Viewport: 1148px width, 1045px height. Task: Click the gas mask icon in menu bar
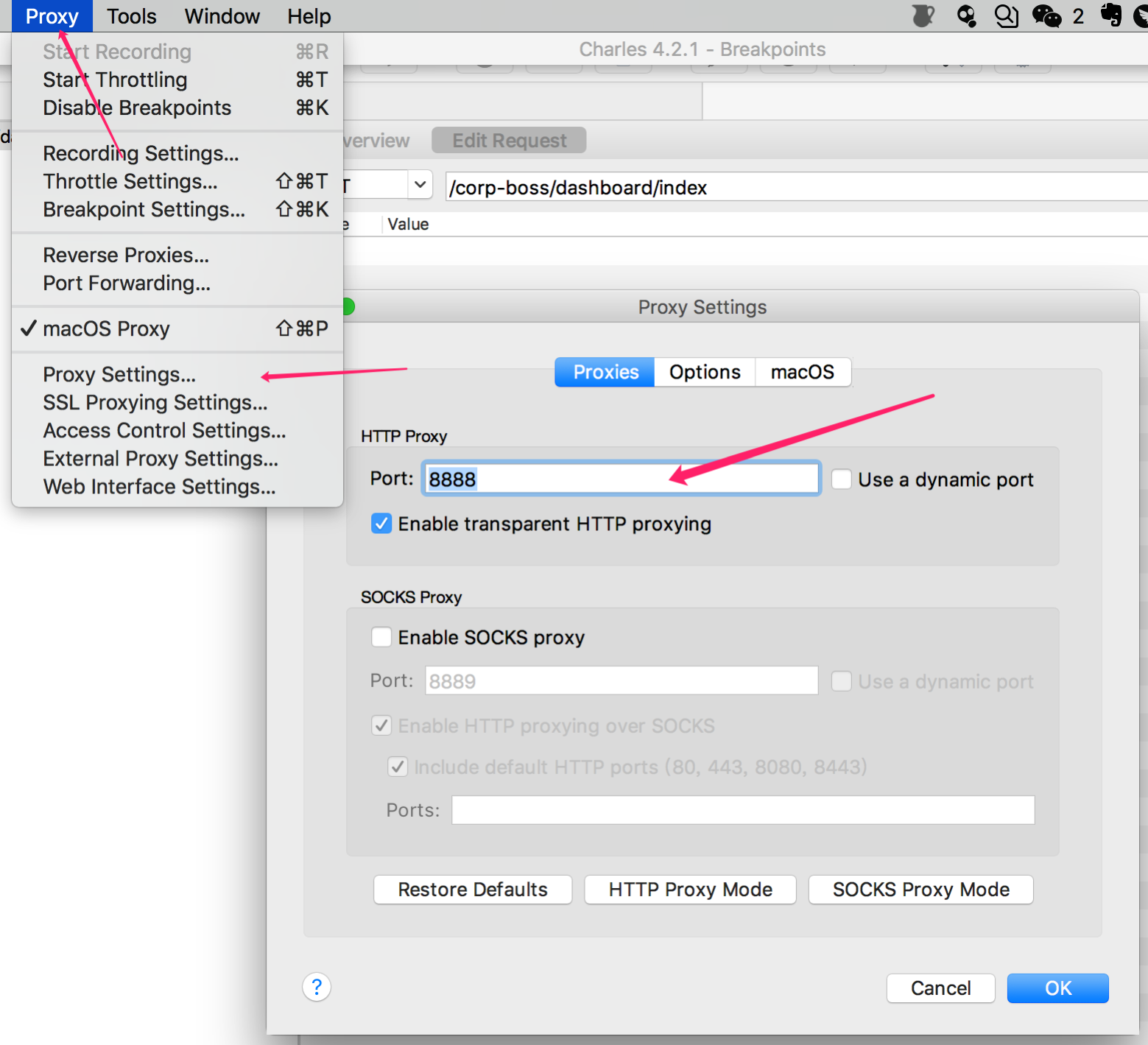point(966,15)
